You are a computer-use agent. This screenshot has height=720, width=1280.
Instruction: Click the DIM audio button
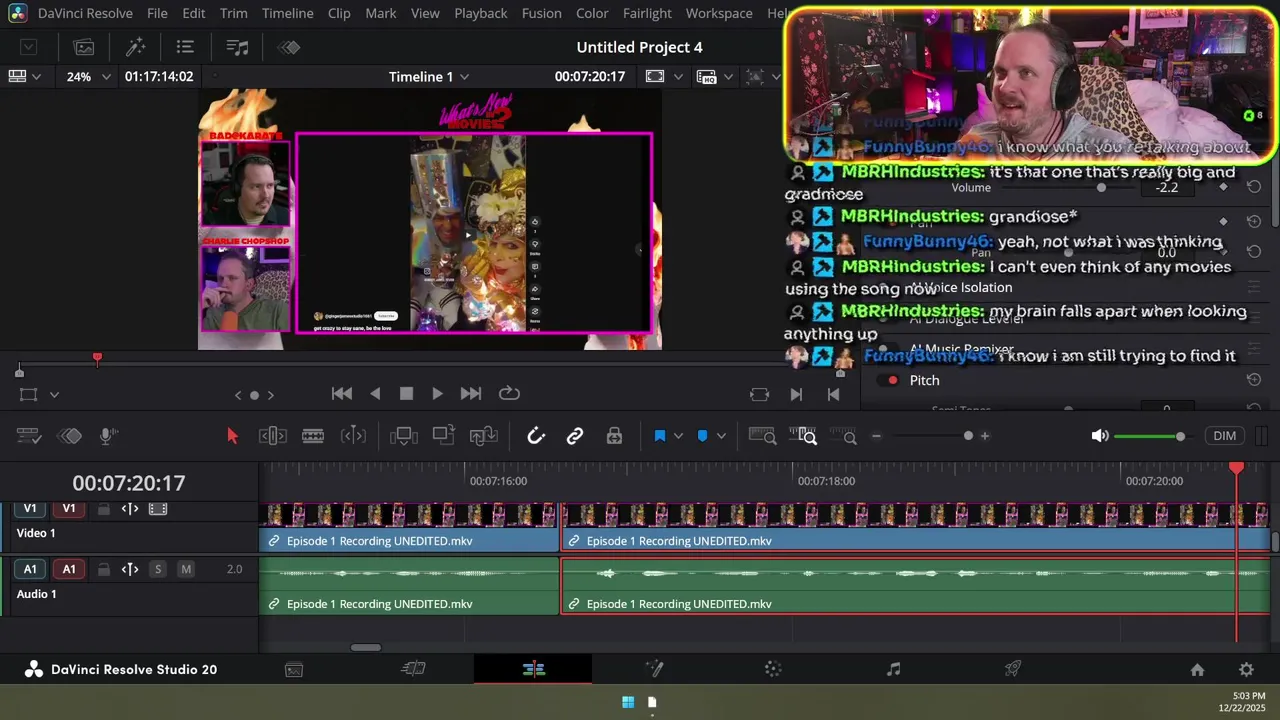point(1224,436)
